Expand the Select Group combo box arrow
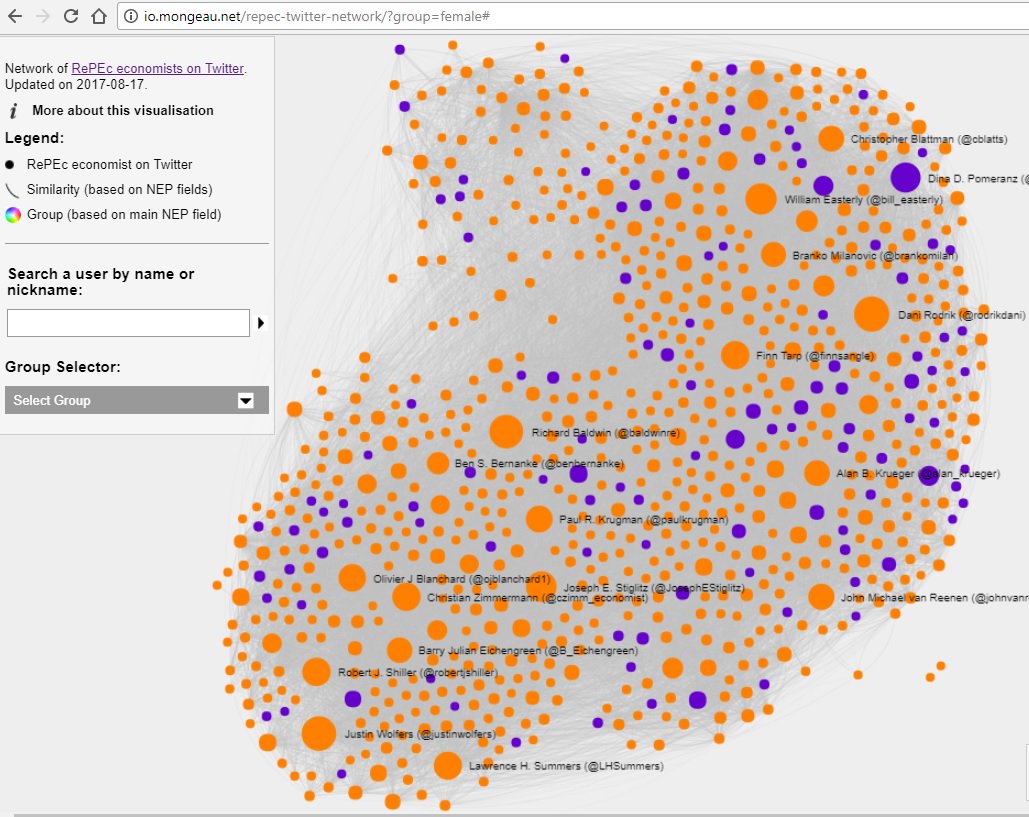 [246, 399]
